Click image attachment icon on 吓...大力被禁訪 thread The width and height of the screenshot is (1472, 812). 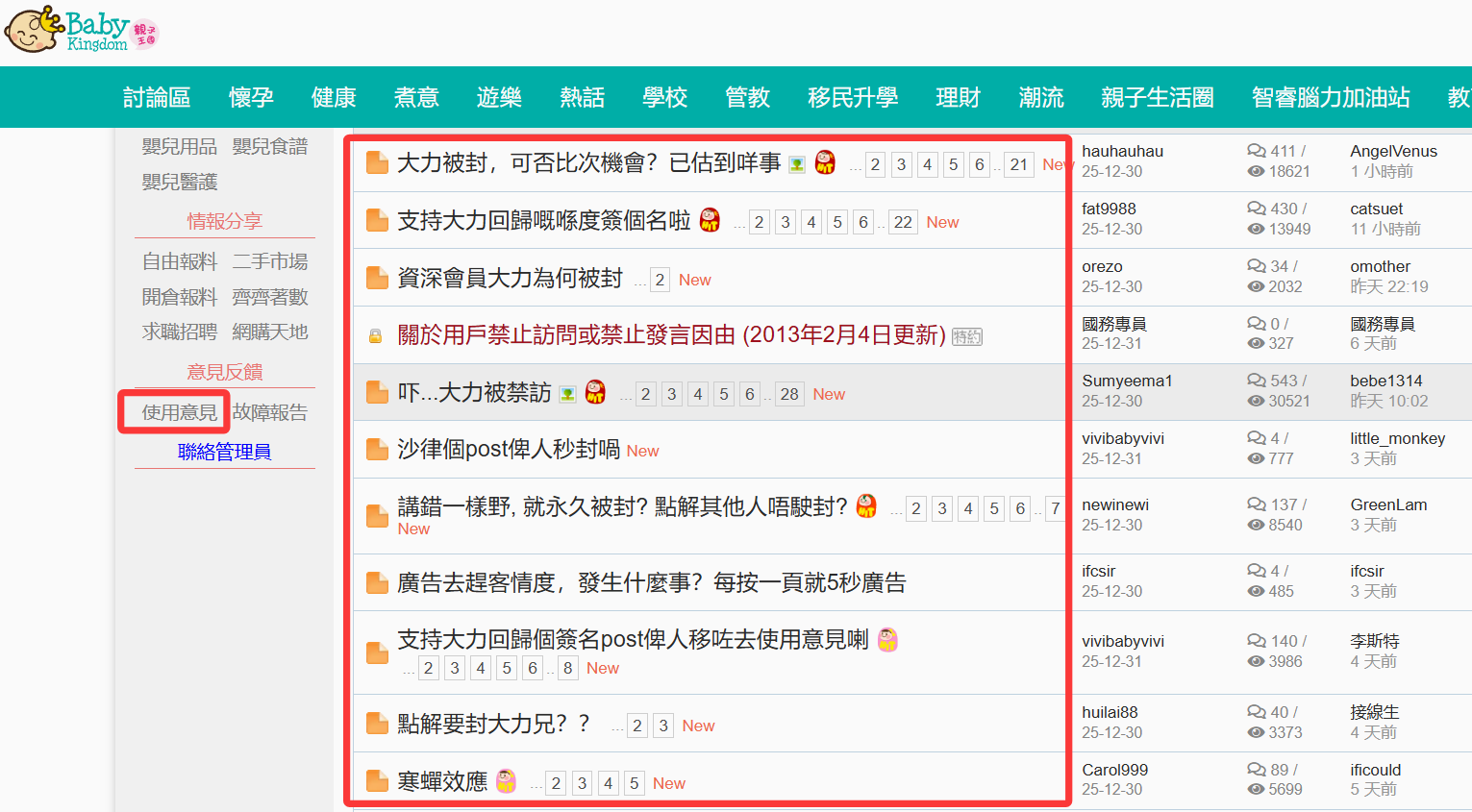click(x=568, y=394)
